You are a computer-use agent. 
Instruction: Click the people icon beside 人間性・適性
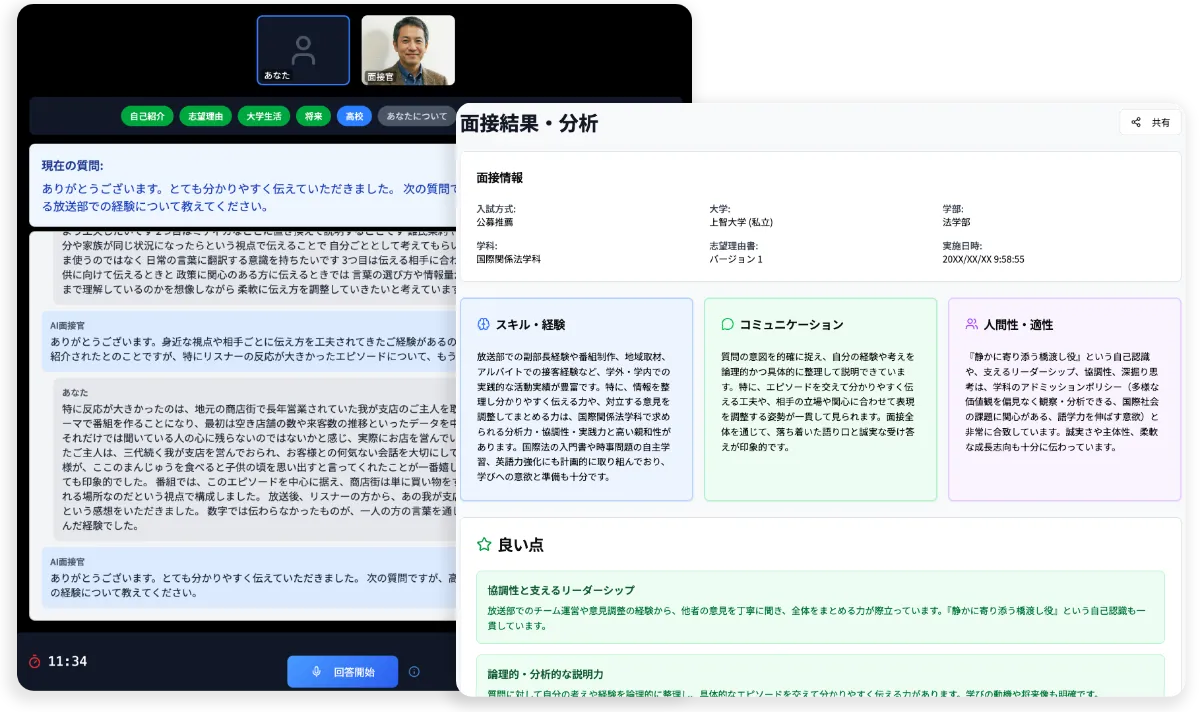[971, 325]
